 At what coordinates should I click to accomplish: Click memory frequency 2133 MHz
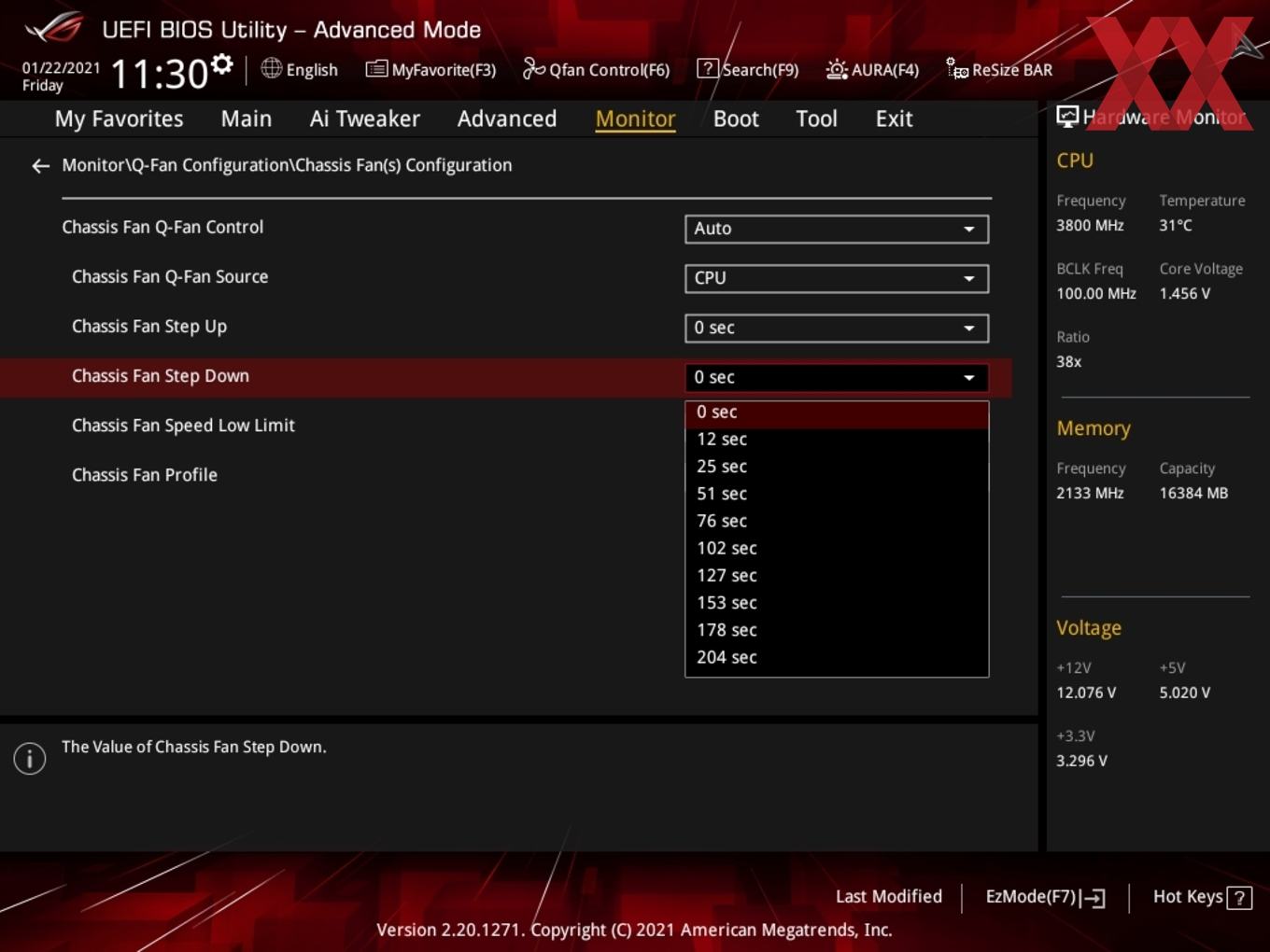click(1090, 494)
